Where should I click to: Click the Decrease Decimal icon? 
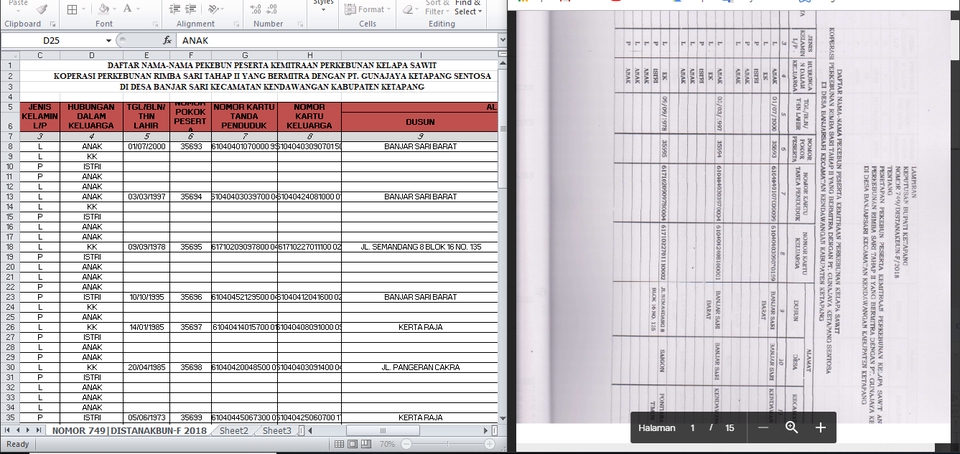[272, 9]
